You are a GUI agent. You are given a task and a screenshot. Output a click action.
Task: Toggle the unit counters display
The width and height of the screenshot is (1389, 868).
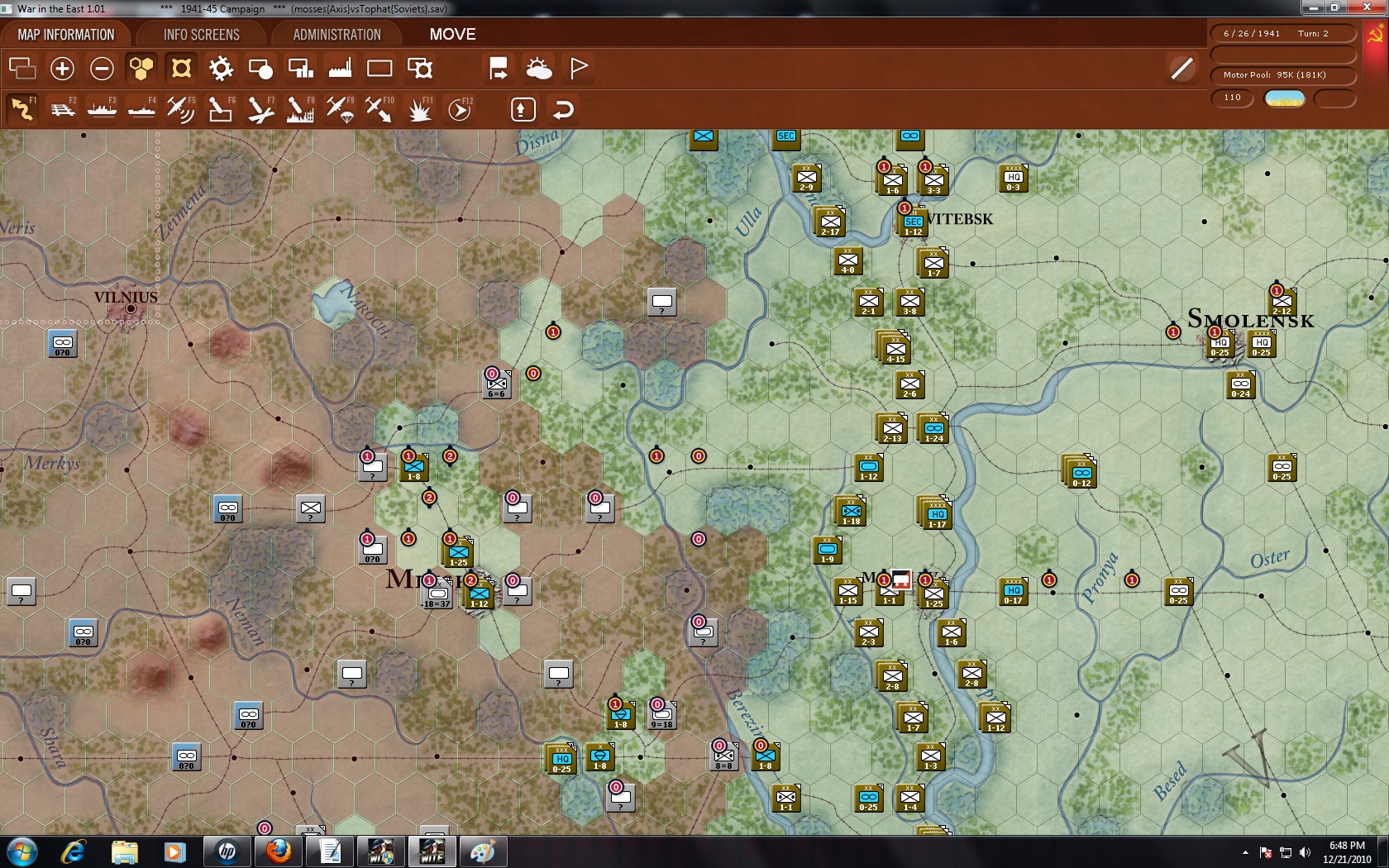[x=180, y=68]
